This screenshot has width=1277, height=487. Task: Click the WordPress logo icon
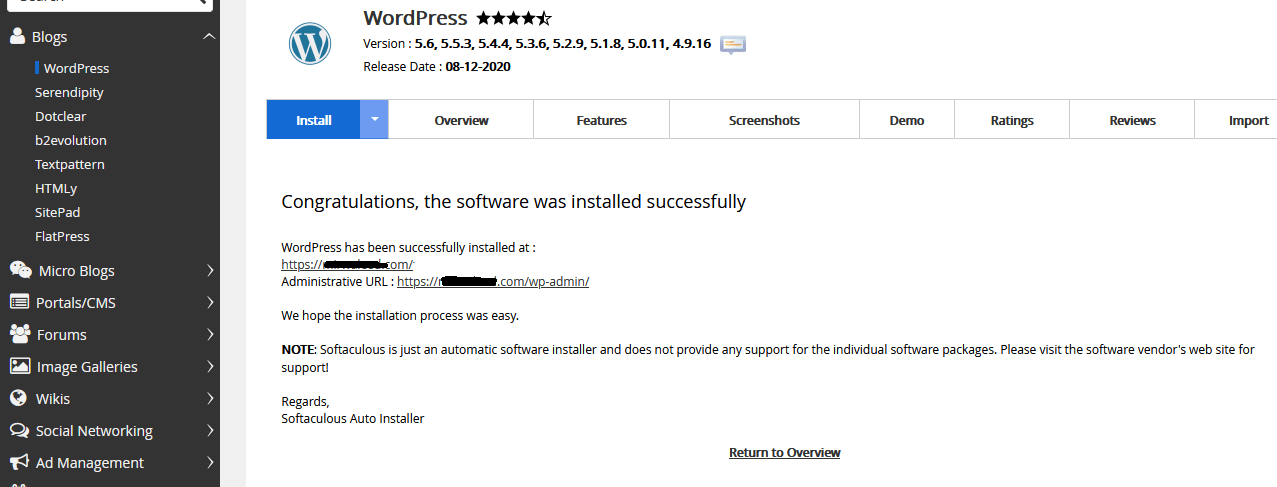pyautogui.click(x=310, y=44)
